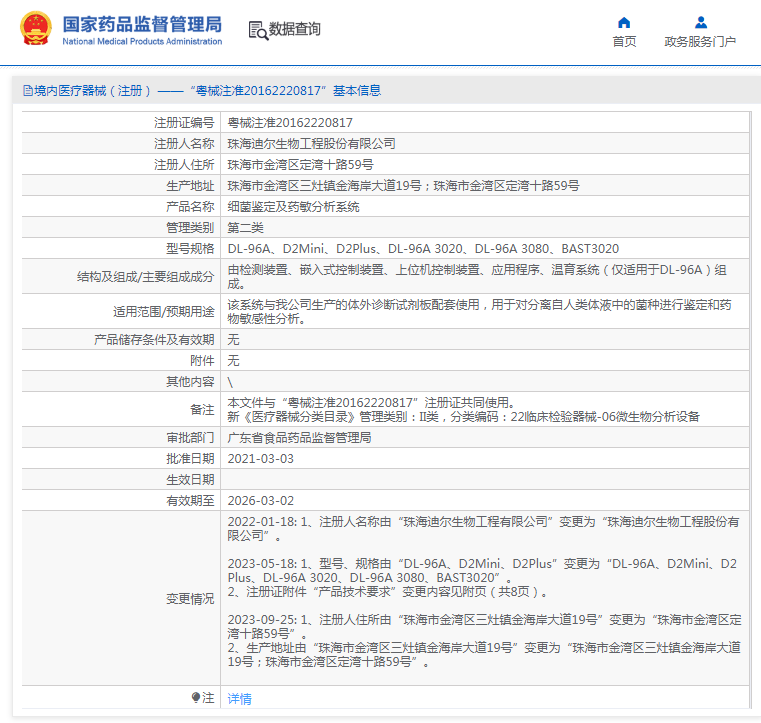This screenshot has height=723, width=761.
Task: Click the 适用范围/预期用途 label
Action: tap(164, 312)
